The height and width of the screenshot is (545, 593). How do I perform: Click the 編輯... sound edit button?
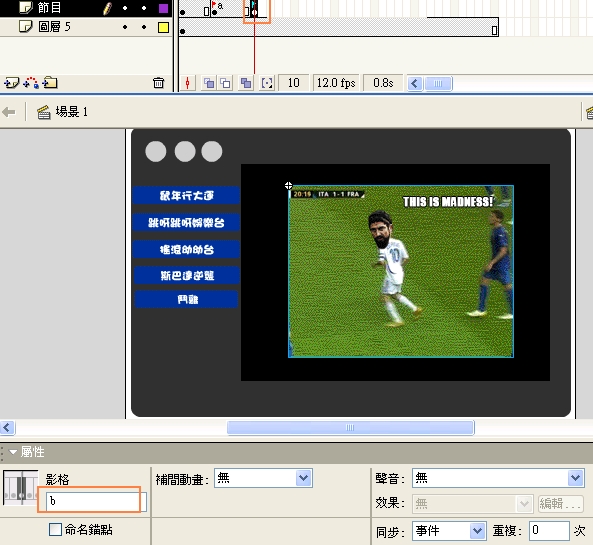[561, 504]
